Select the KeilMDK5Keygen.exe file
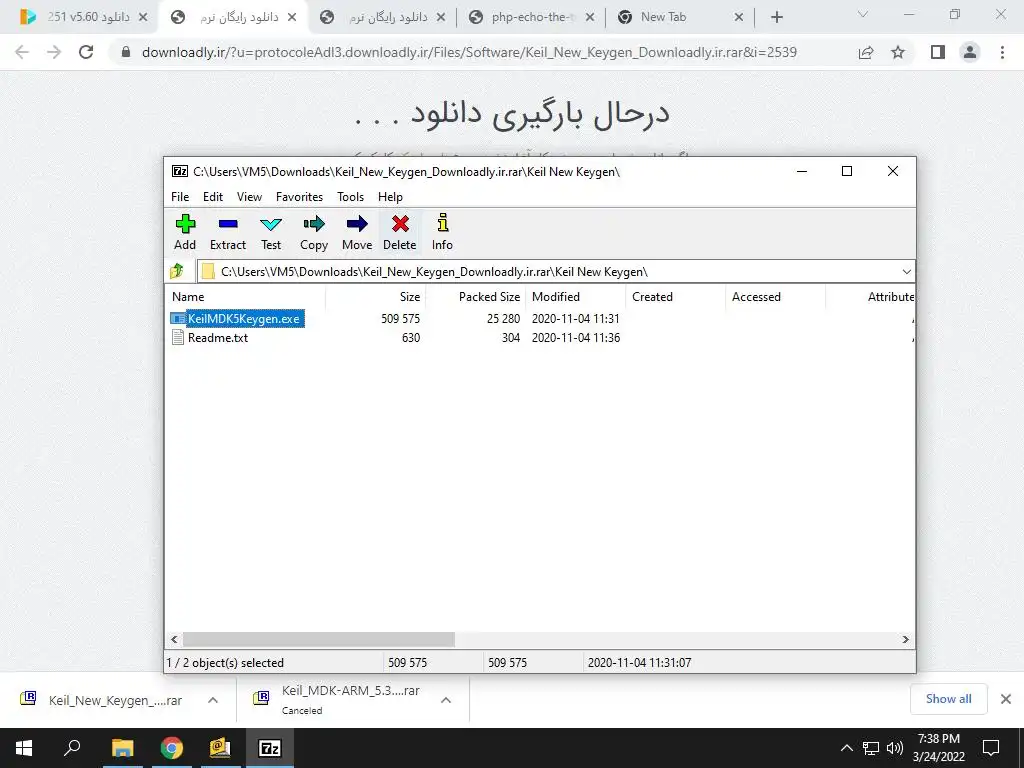This screenshot has height=768, width=1024. click(244, 319)
